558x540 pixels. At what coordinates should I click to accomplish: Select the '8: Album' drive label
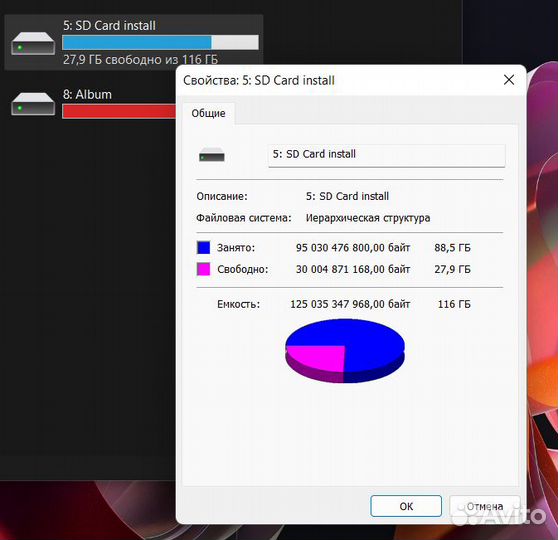pyautogui.click(x=87, y=94)
